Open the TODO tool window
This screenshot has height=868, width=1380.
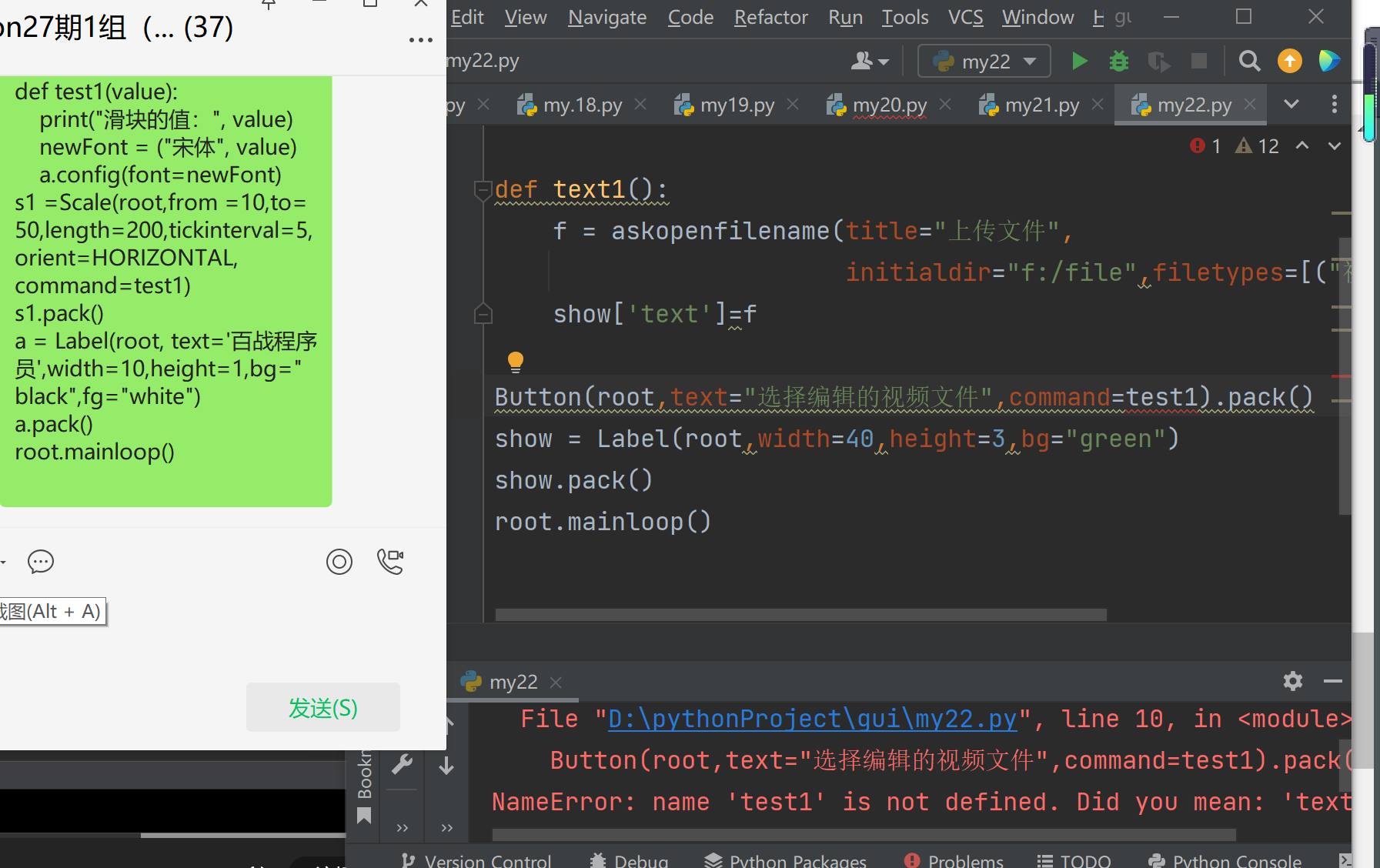point(1074,860)
